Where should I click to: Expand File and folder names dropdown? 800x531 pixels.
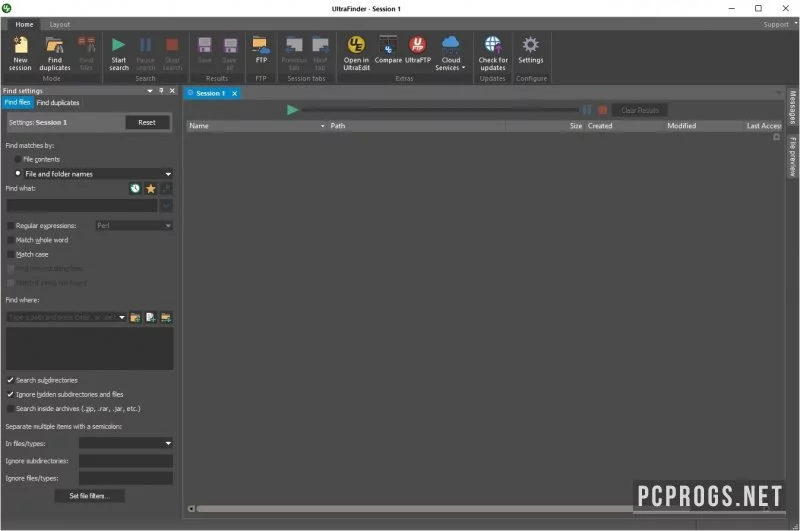click(x=168, y=174)
